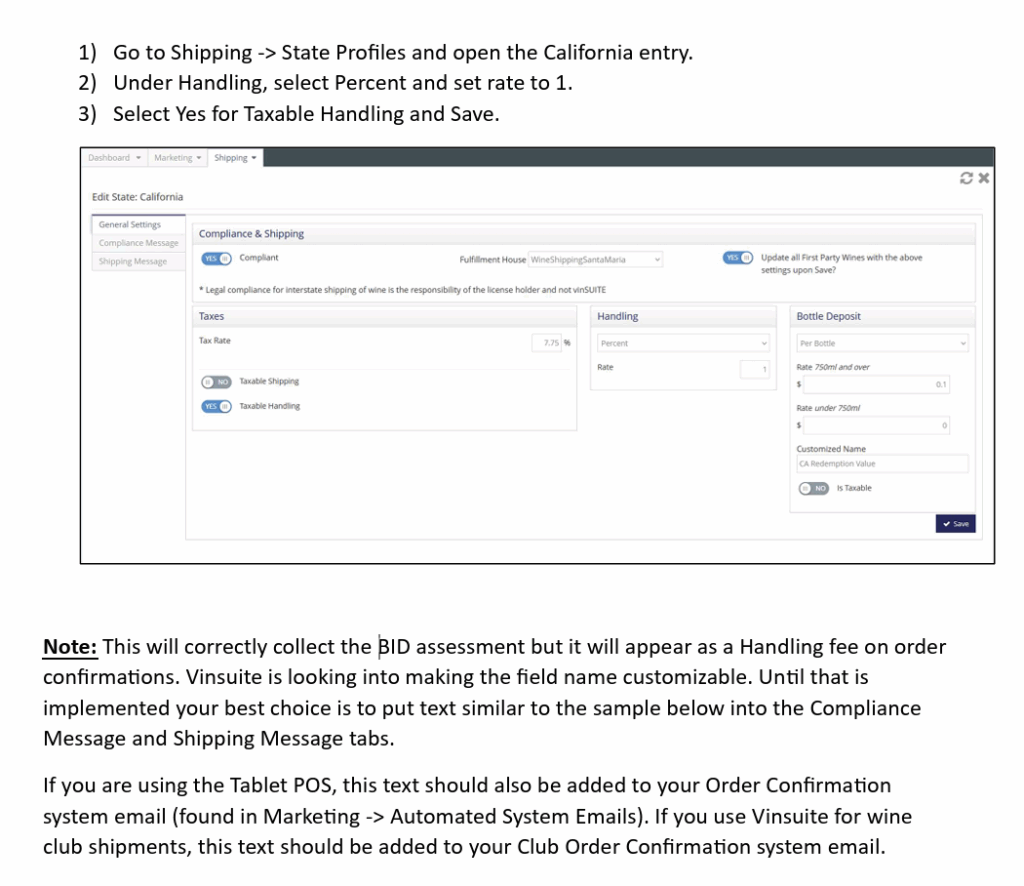Click the Tax Rate input field

point(552,343)
